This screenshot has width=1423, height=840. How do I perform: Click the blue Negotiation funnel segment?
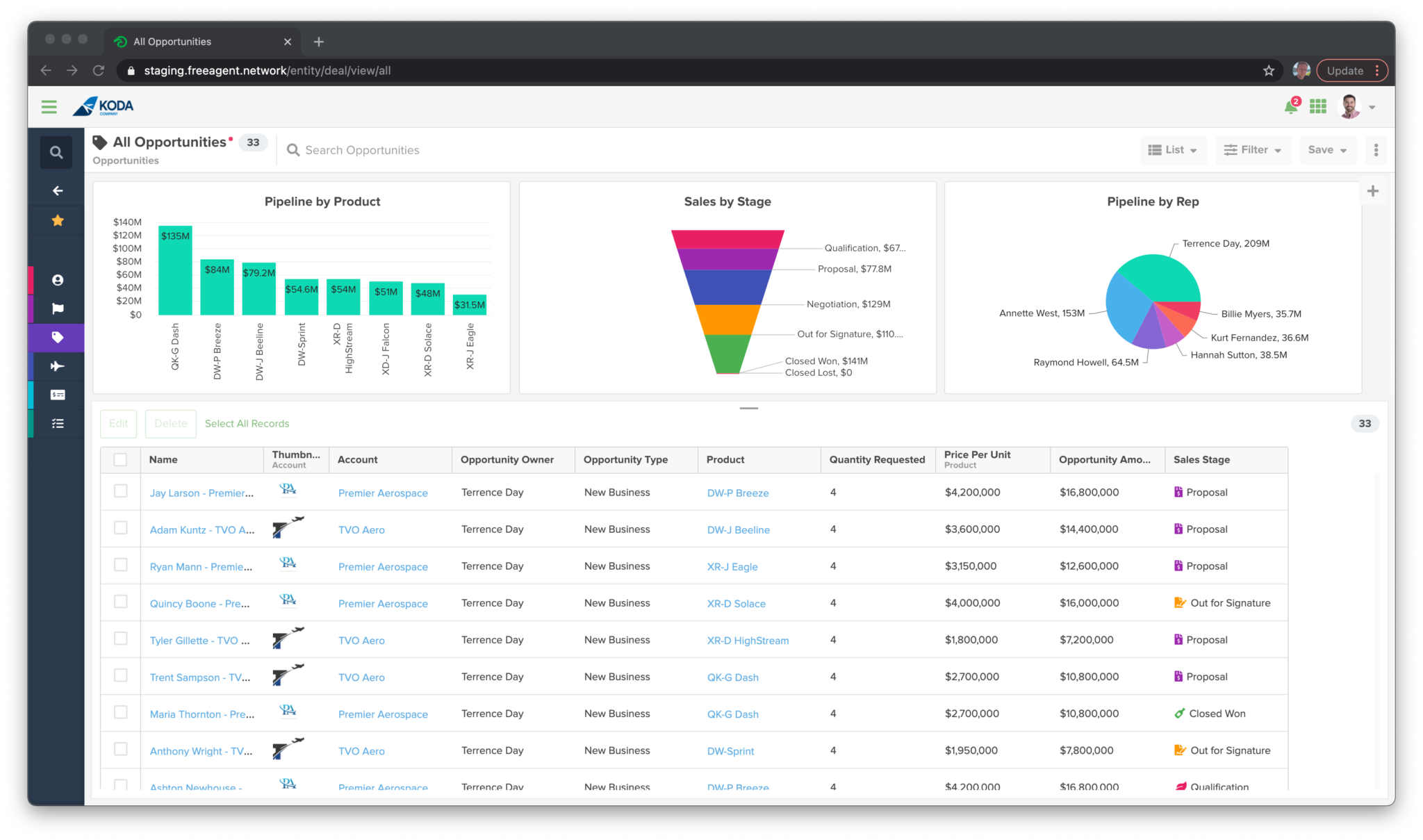pos(727,287)
